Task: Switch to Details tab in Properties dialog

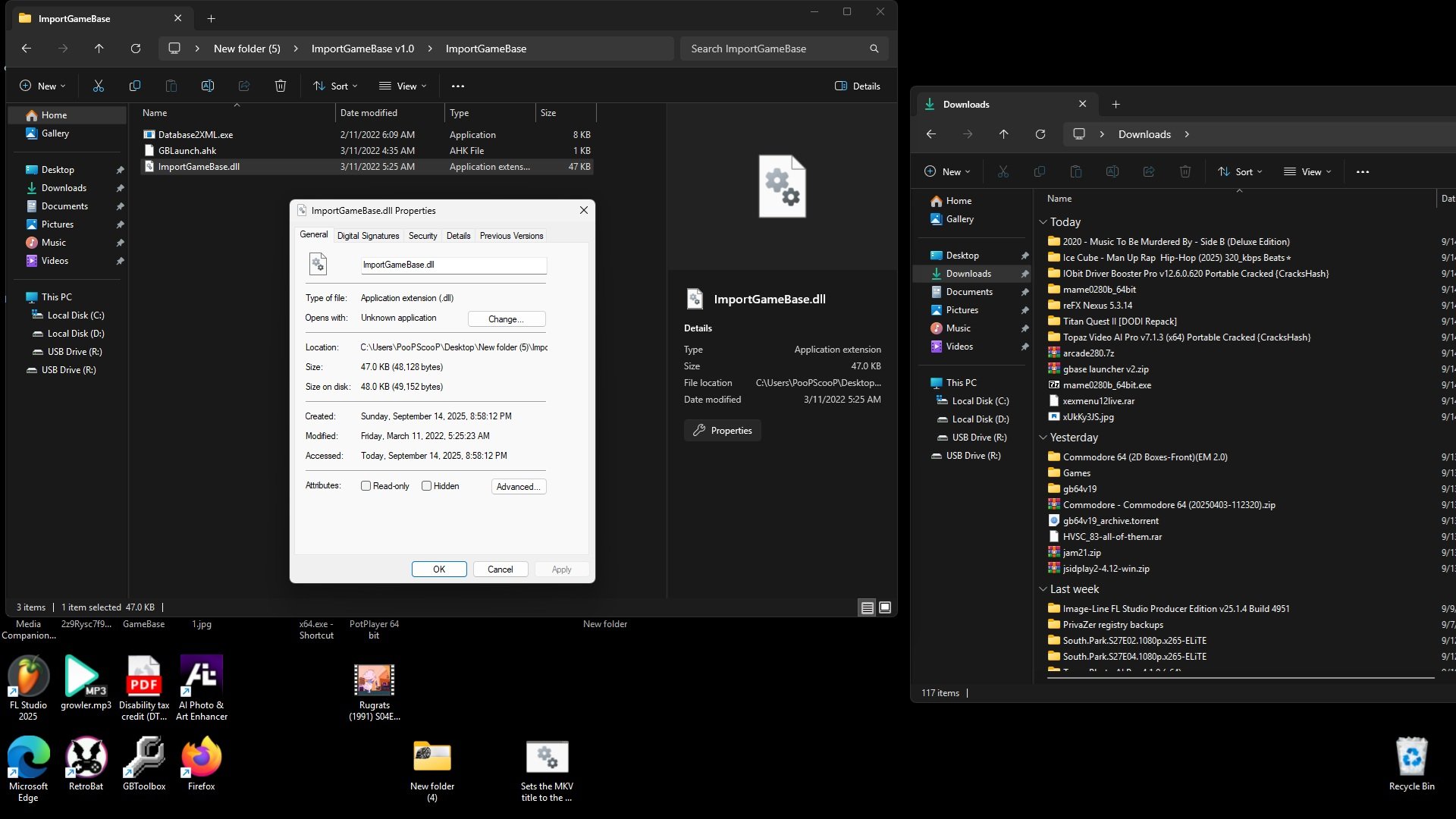Action: point(458,236)
